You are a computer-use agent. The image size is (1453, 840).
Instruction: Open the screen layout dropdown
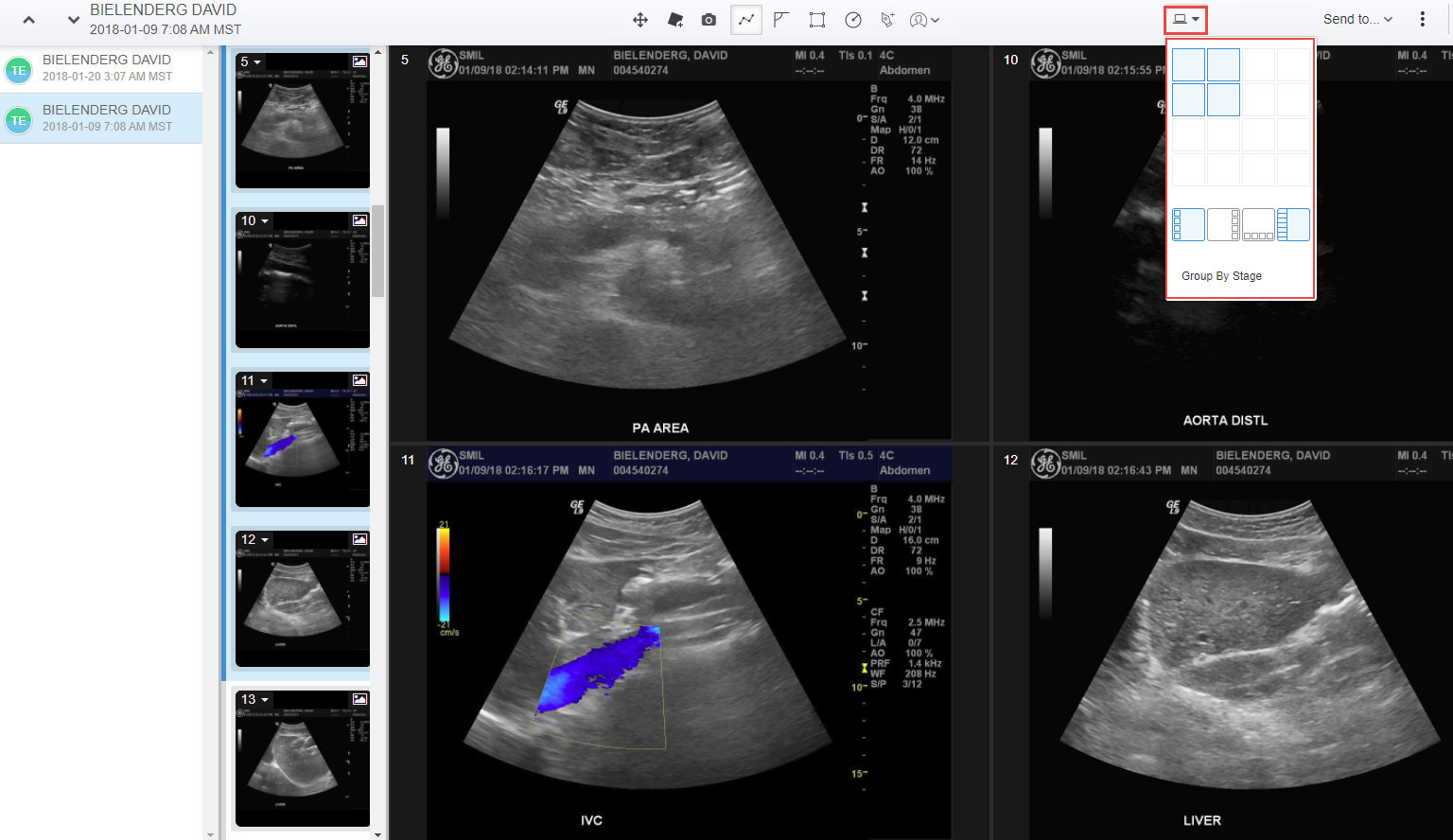pyautogui.click(x=1186, y=20)
